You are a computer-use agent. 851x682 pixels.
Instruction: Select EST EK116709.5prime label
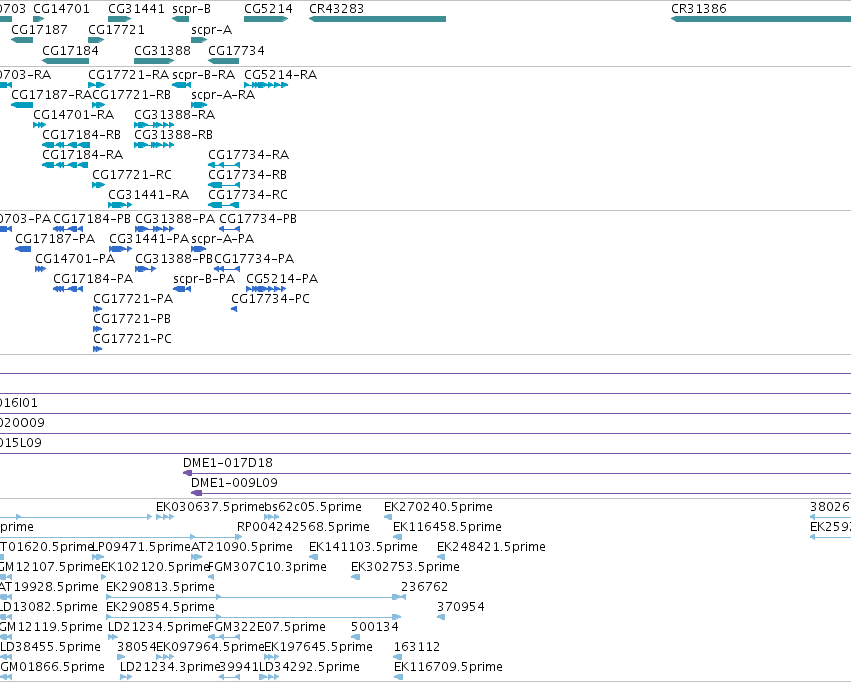(448, 667)
